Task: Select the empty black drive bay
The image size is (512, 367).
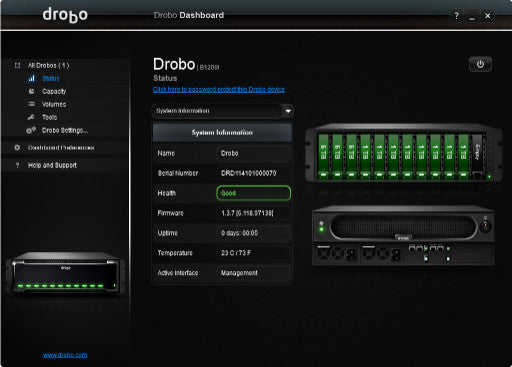Action: [x=477, y=156]
